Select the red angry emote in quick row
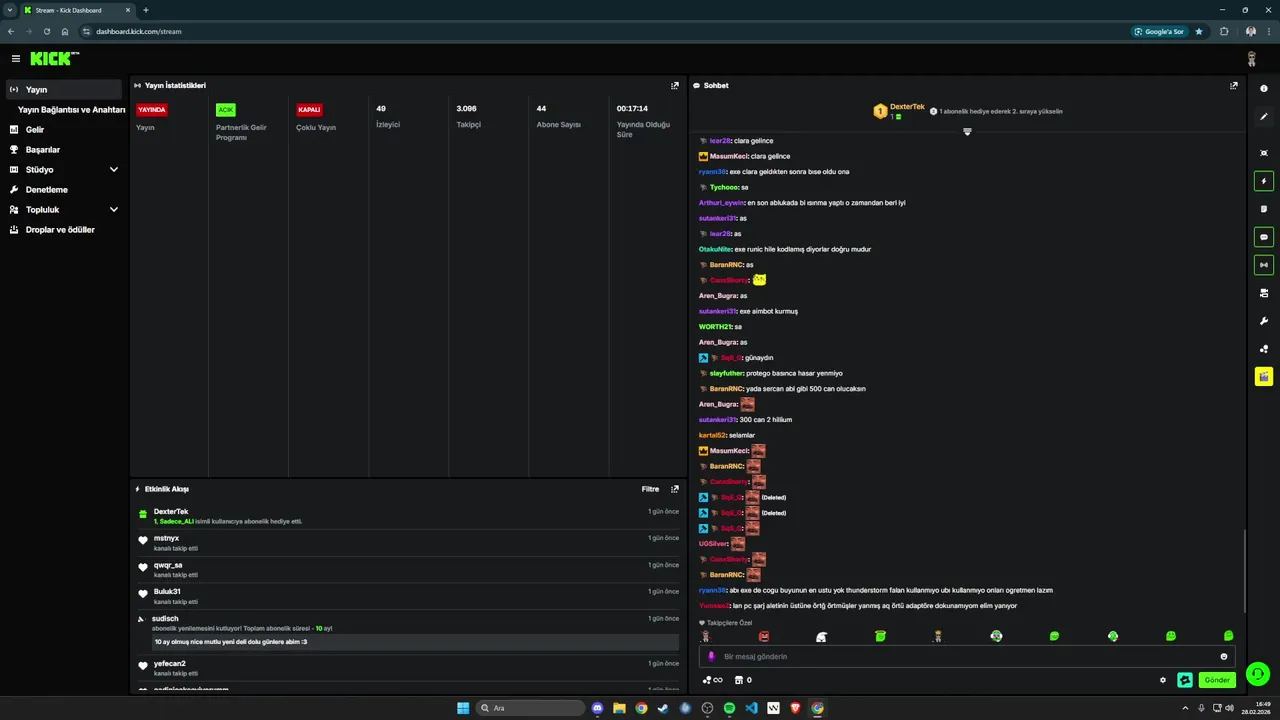 (x=764, y=636)
